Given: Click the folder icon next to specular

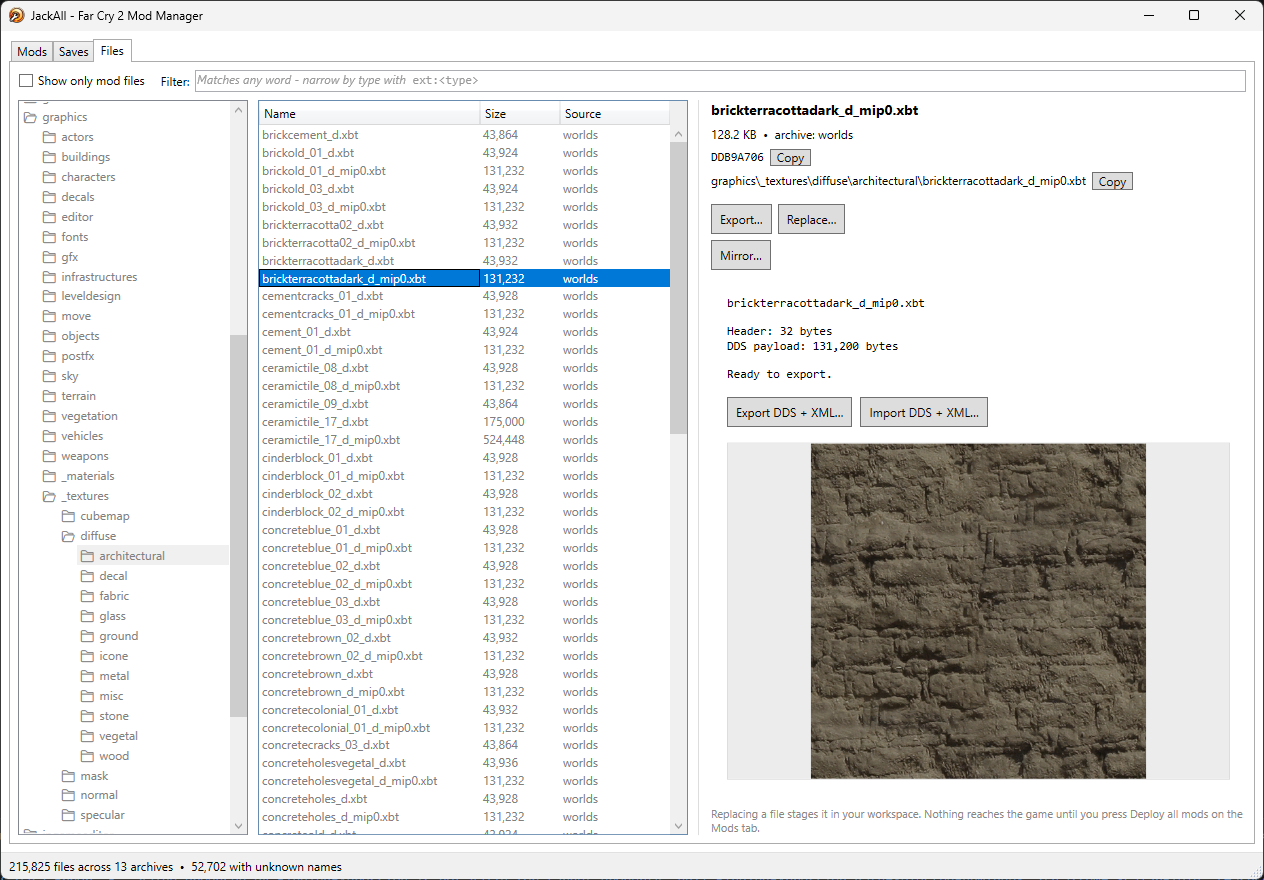Looking at the screenshot, I should [x=68, y=815].
